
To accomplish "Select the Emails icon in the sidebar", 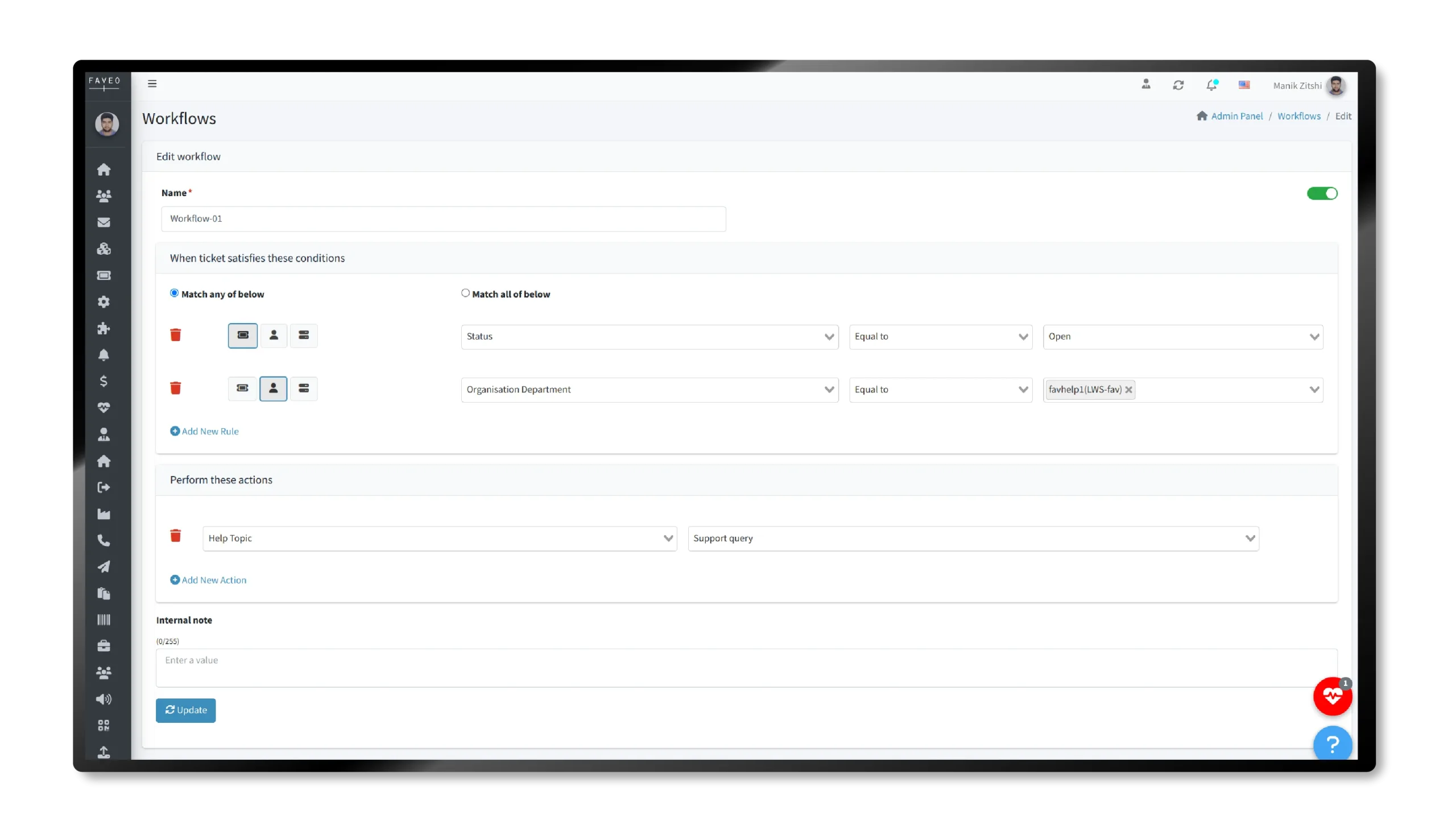I will pyautogui.click(x=104, y=222).
